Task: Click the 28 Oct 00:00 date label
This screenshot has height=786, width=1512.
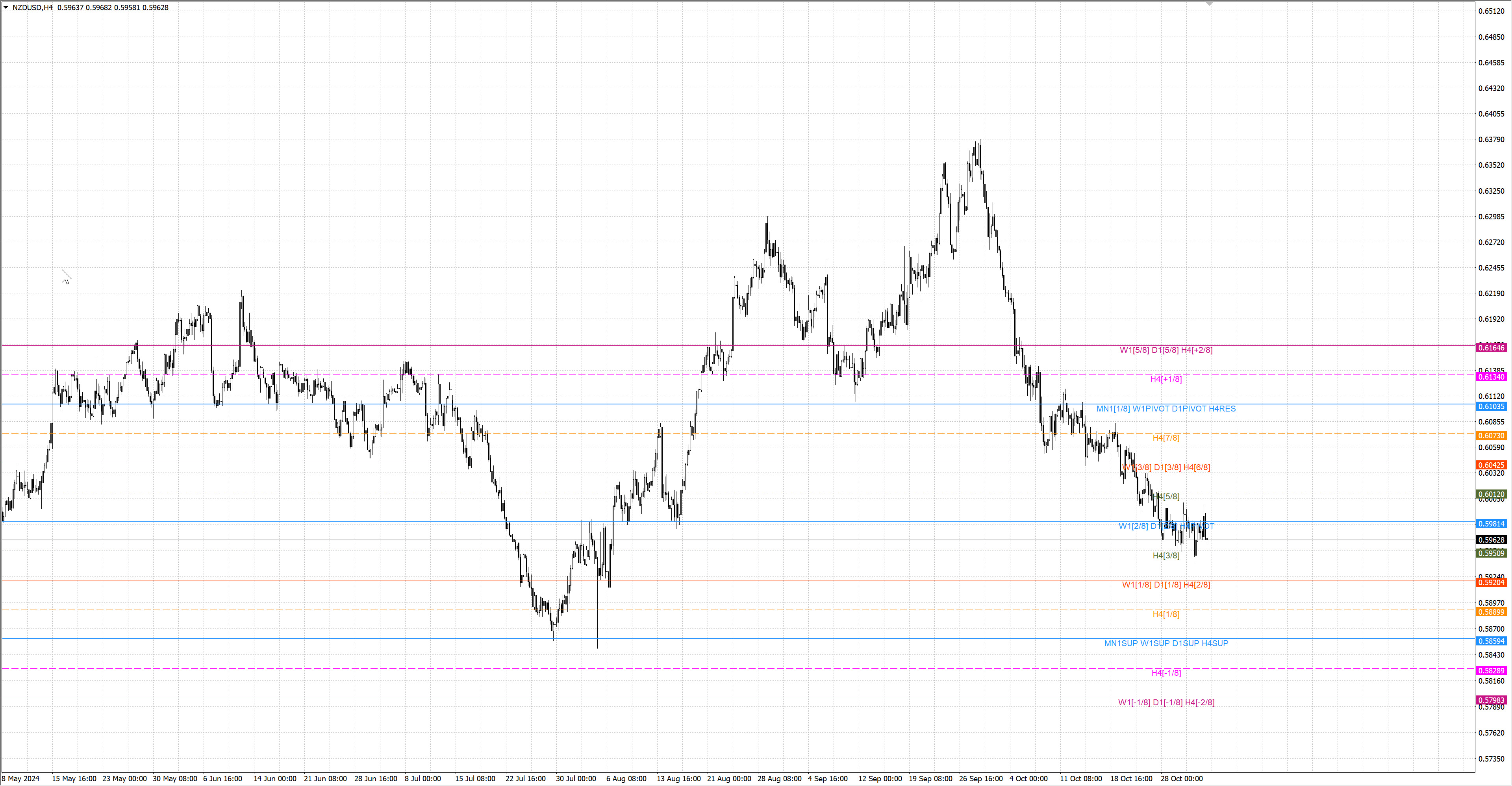Action: (1182, 779)
